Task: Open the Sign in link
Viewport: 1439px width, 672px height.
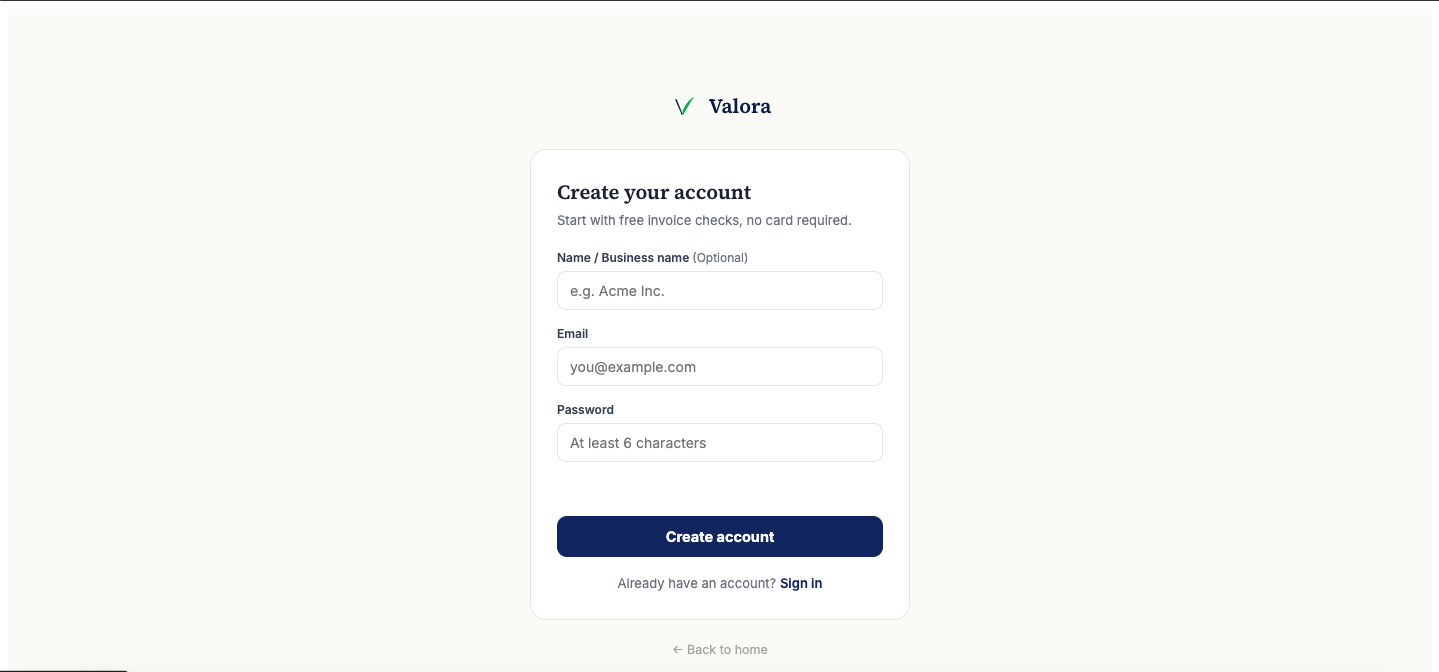Action: point(801,584)
